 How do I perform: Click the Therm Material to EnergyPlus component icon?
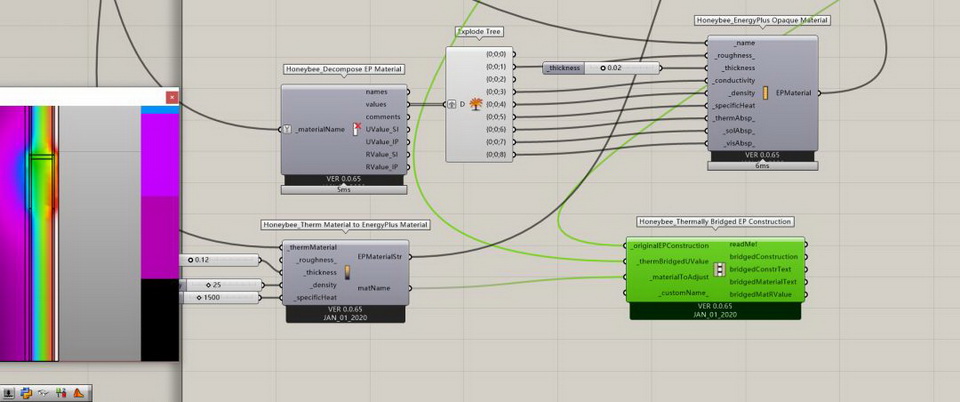coord(347,272)
